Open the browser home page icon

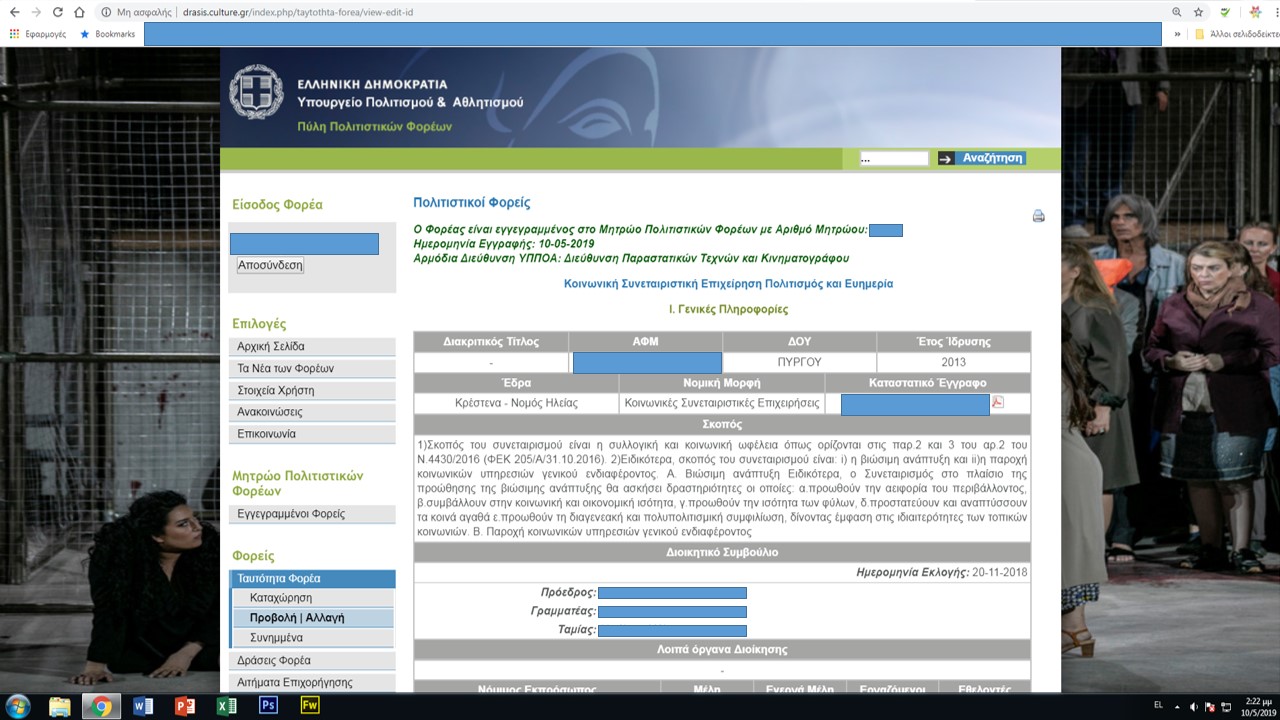[x=79, y=12]
